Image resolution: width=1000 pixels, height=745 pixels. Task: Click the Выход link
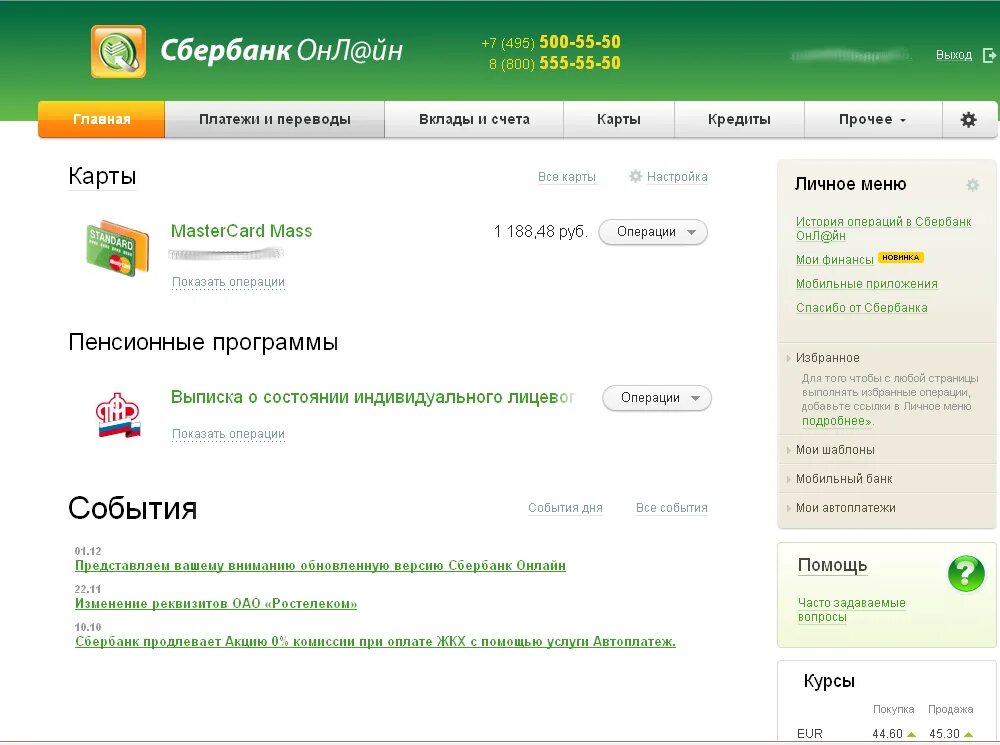click(953, 55)
